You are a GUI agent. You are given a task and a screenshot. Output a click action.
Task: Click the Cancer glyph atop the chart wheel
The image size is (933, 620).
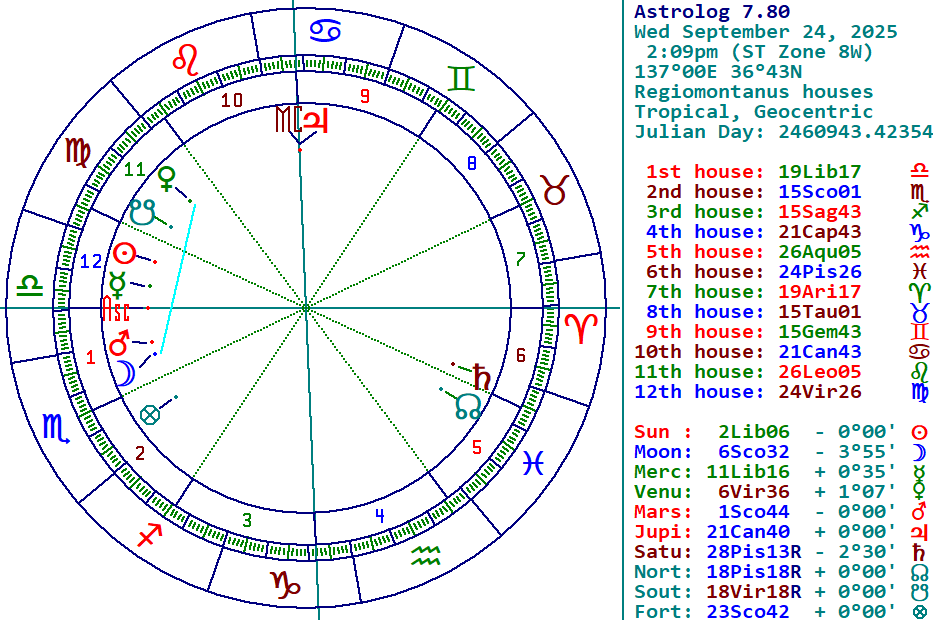click(x=323, y=30)
